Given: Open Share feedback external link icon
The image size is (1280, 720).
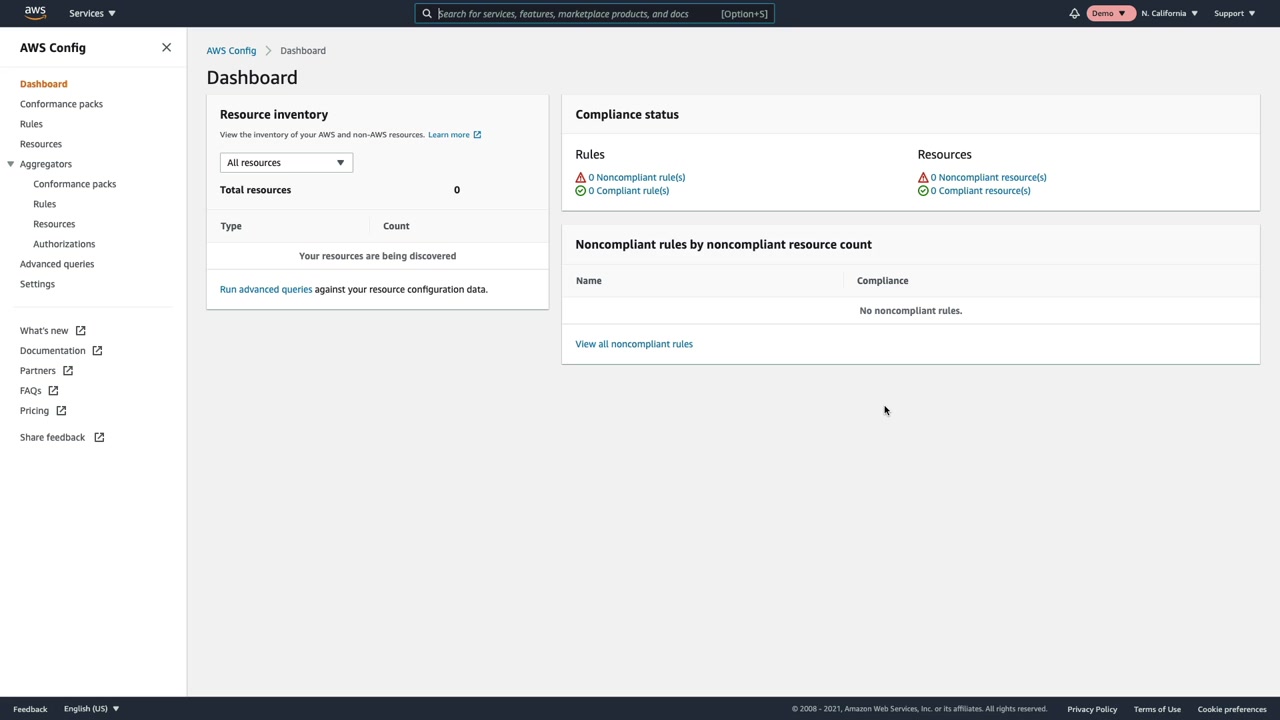Looking at the screenshot, I should (x=99, y=438).
